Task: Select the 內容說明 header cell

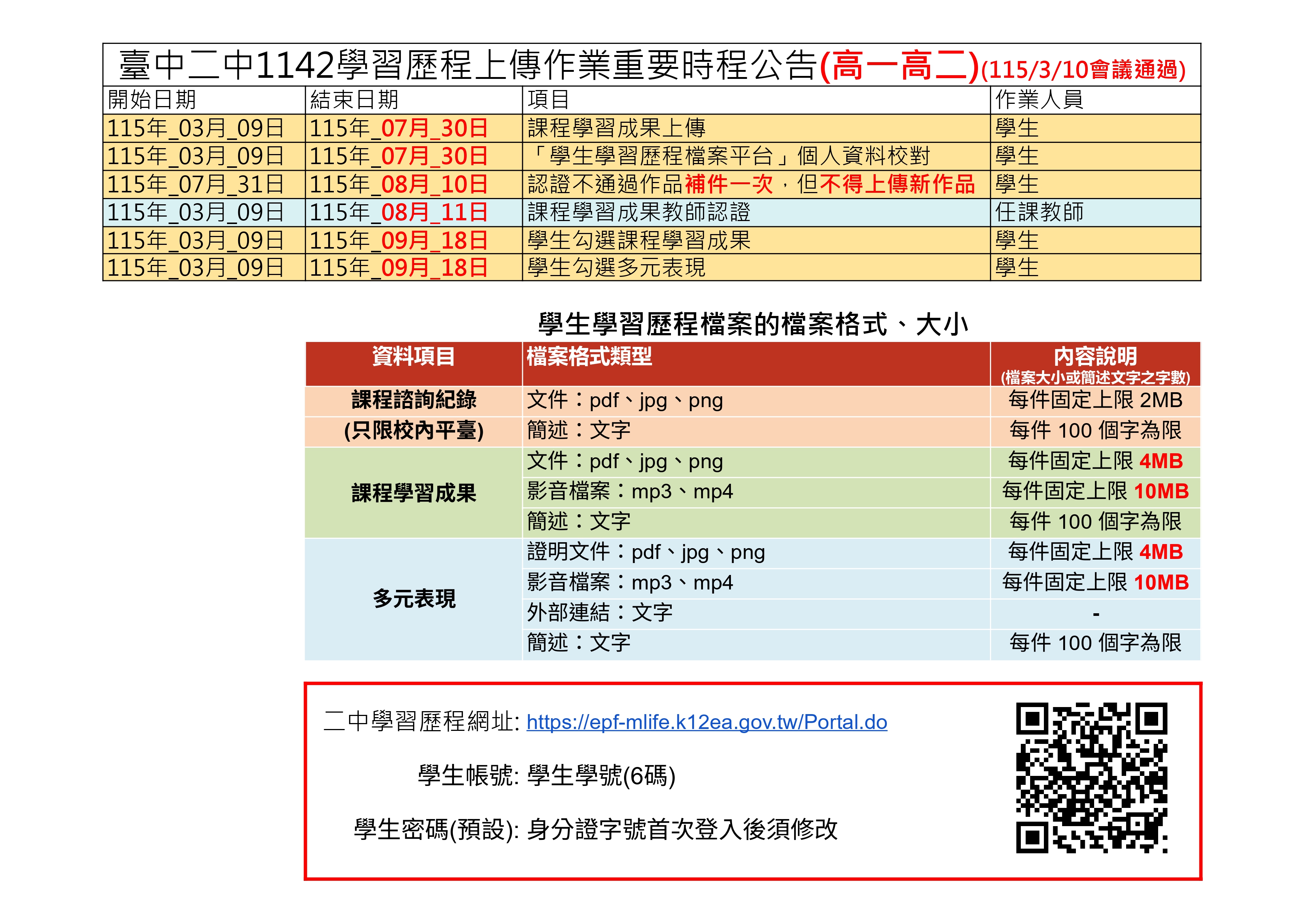Action: pyautogui.click(x=1095, y=364)
